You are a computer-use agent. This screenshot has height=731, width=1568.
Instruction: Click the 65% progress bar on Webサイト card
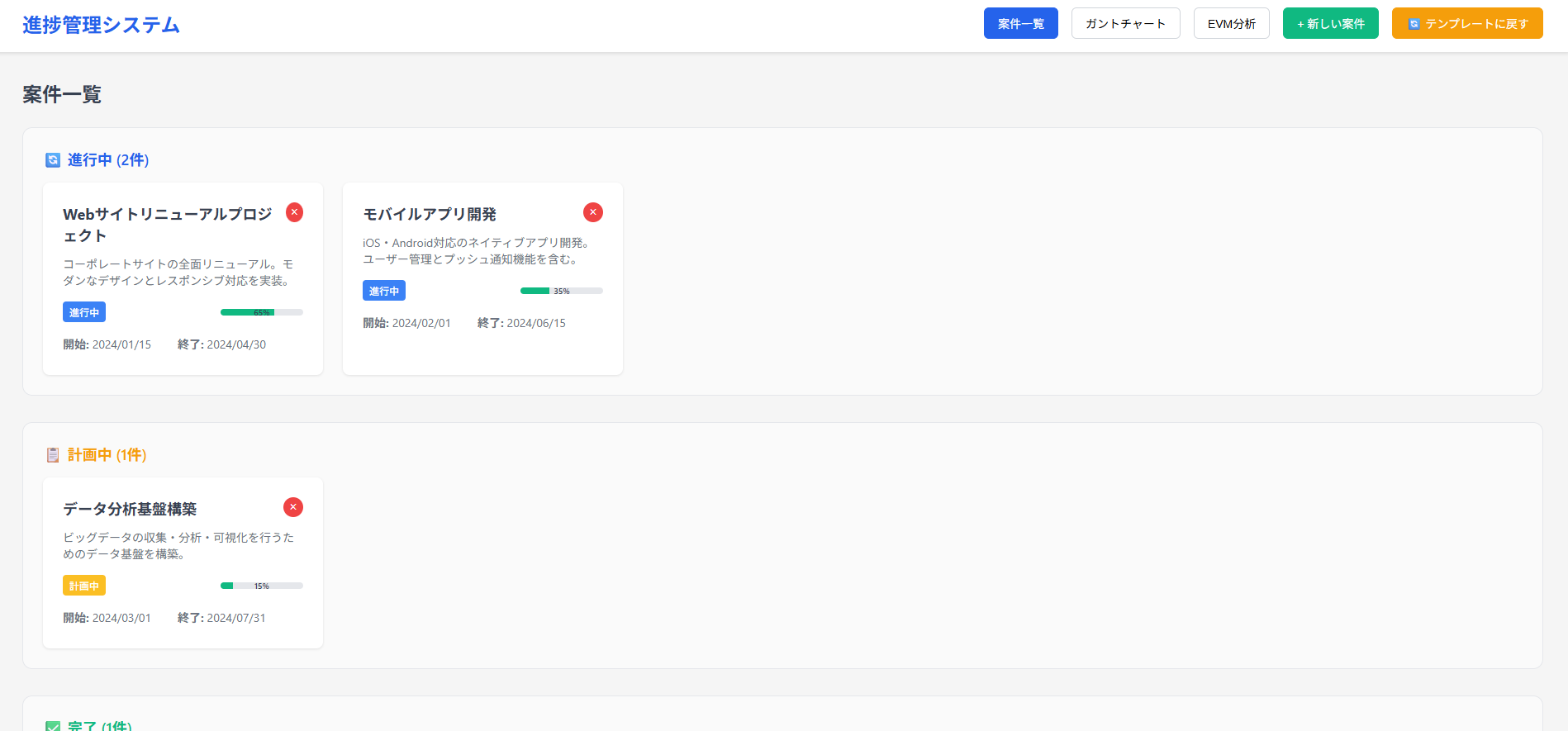[x=261, y=312]
